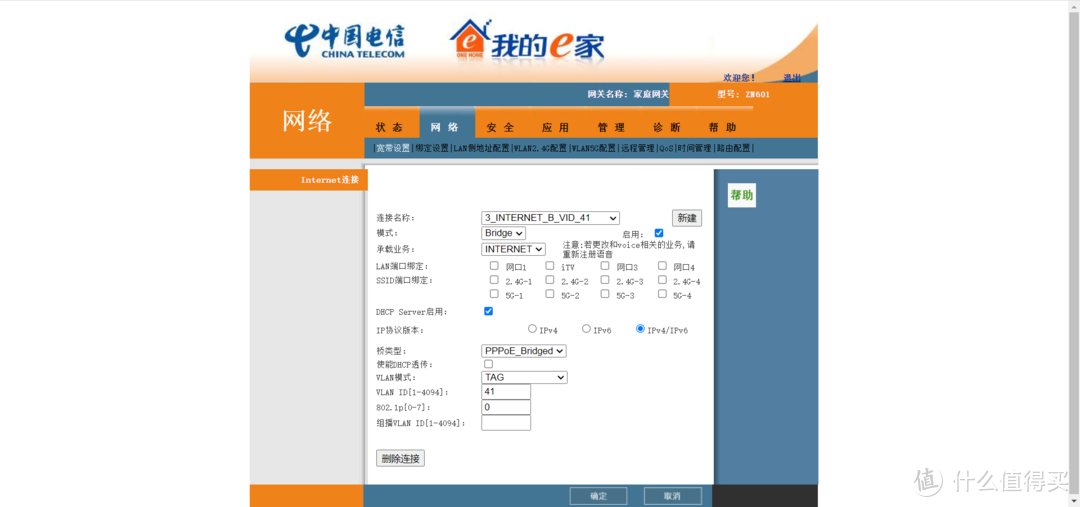Click the 删除连接 button
Image resolution: width=1080 pixels, height=507 pixels.
400,458
